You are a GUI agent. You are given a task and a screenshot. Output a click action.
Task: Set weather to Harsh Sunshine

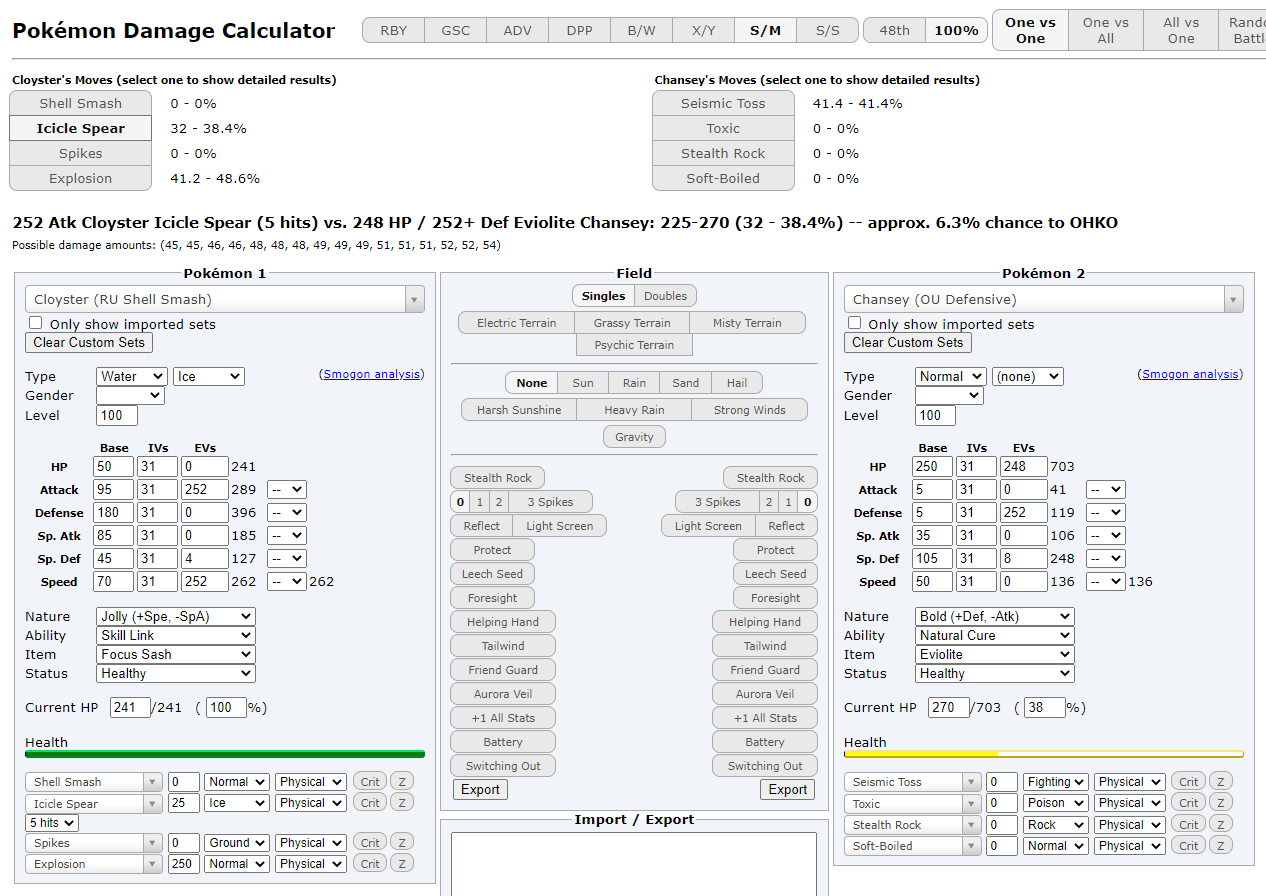pos(519,410)
